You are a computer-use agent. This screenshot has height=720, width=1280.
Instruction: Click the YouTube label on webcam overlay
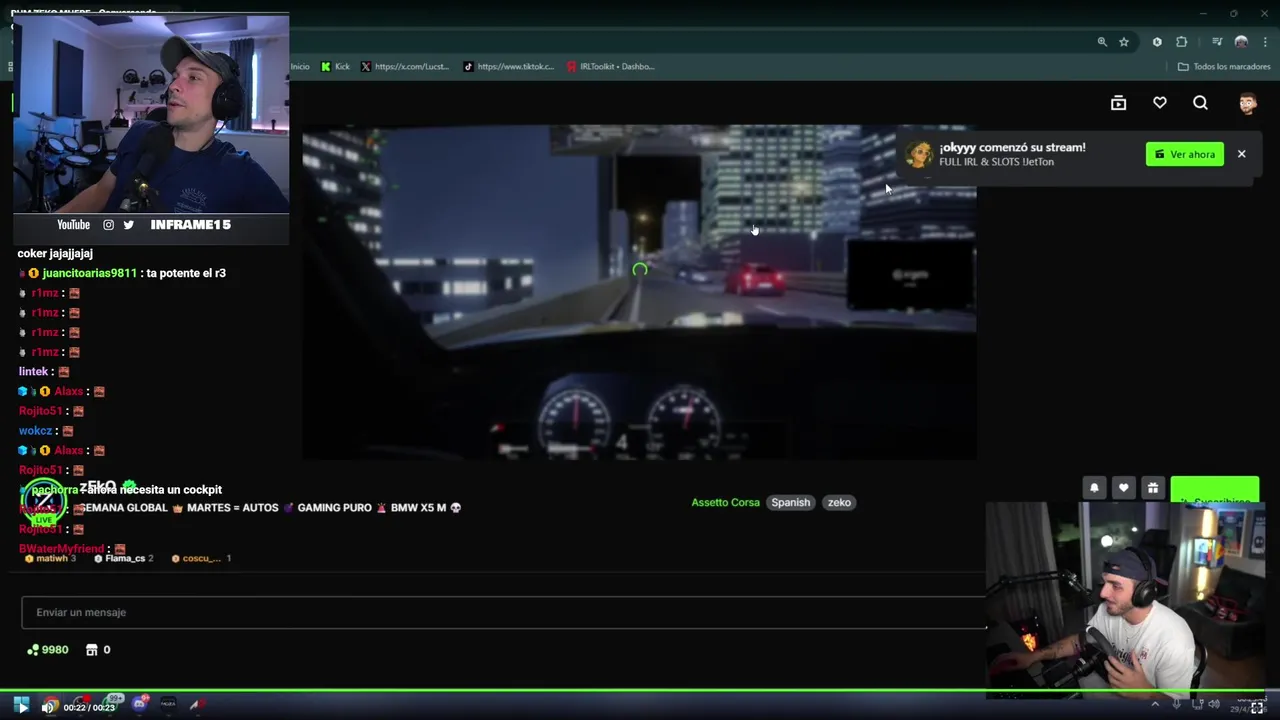pos(73,225)
